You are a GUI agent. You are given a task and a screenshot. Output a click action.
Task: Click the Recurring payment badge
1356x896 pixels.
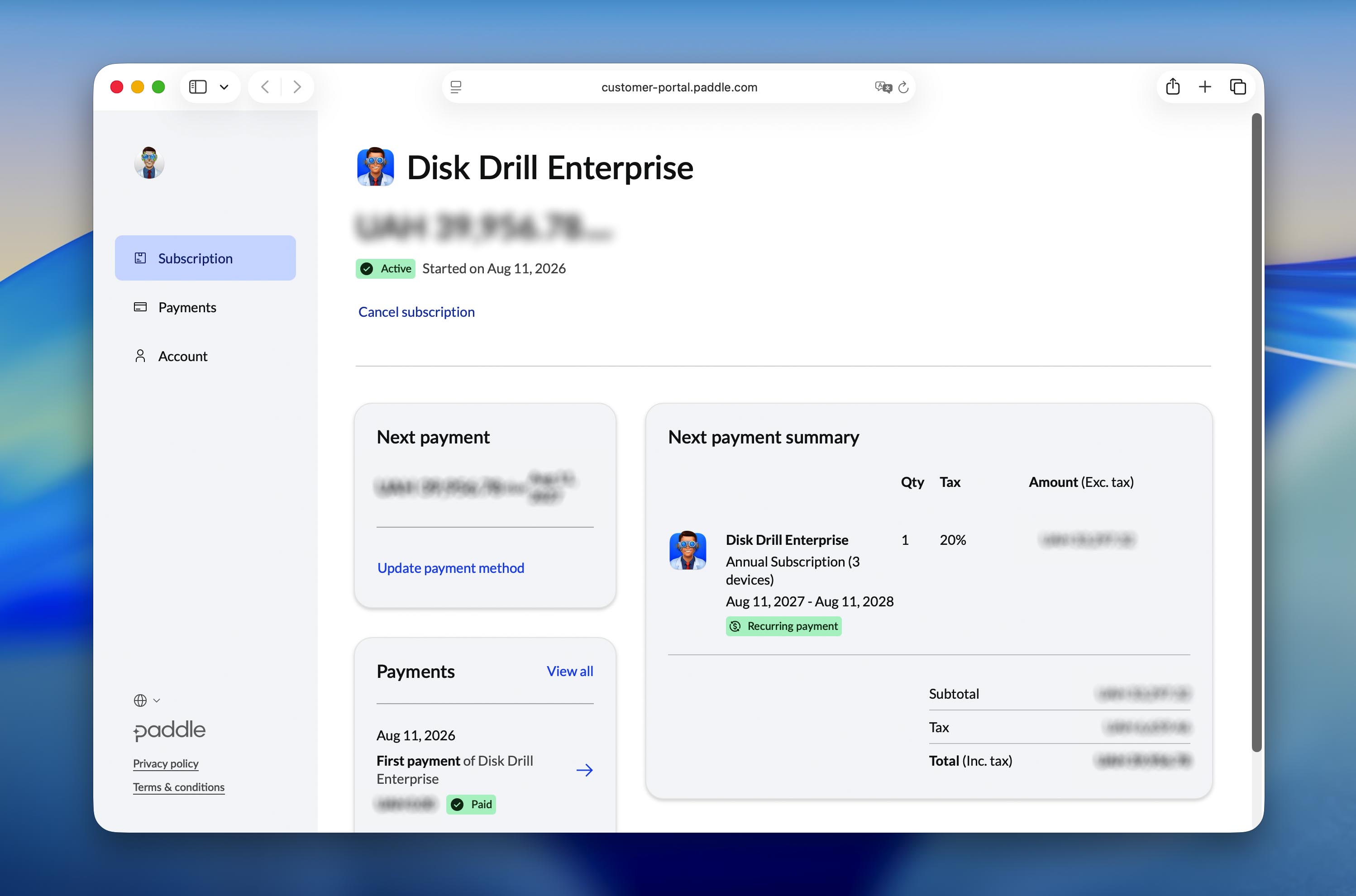coord(783,626)
